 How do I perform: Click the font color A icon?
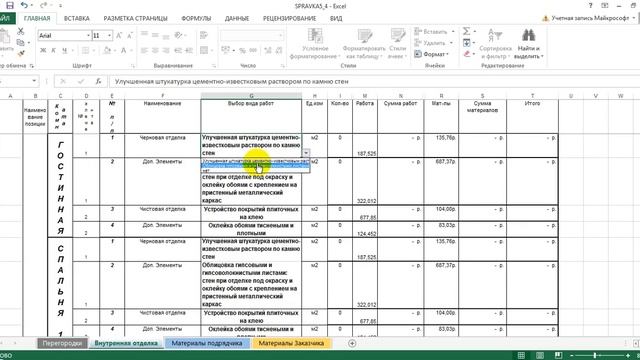point(124,51)
